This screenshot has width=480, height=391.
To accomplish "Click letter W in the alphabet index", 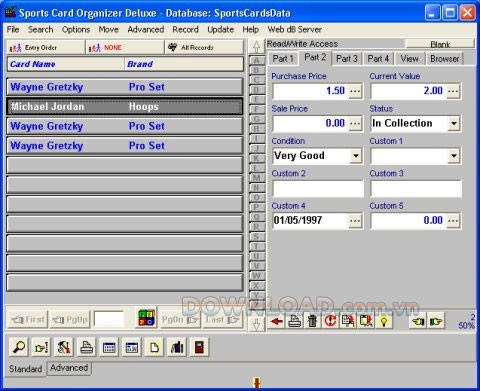I will (x=256, y=276).
